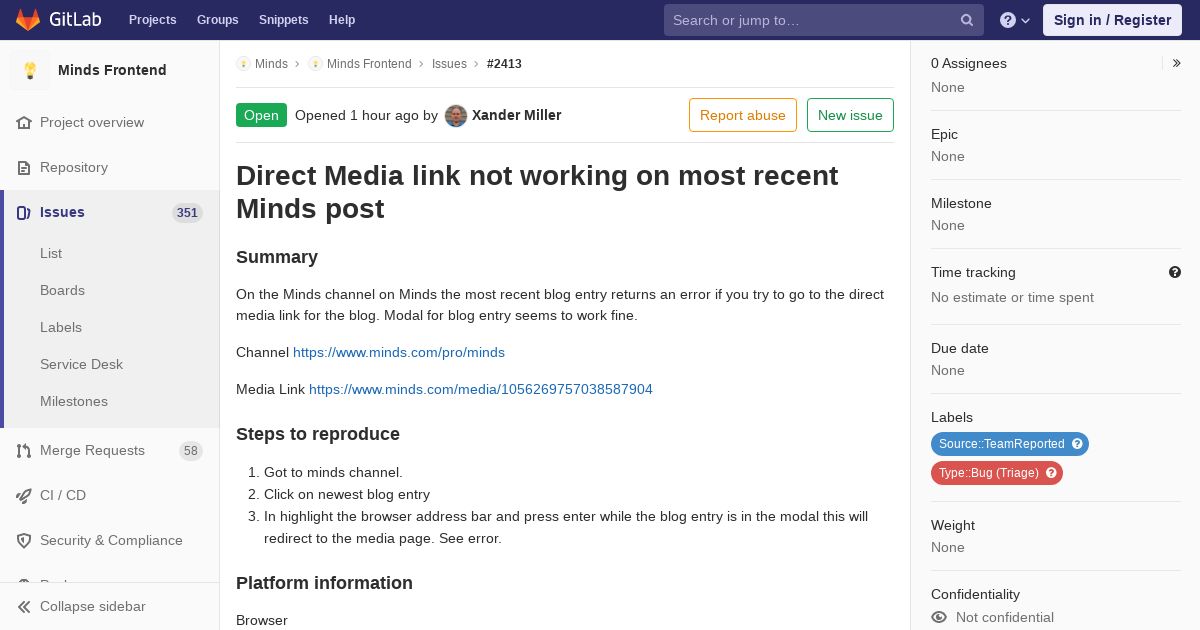Click the New issue button

pyautogui.click(x=850, y=115)
